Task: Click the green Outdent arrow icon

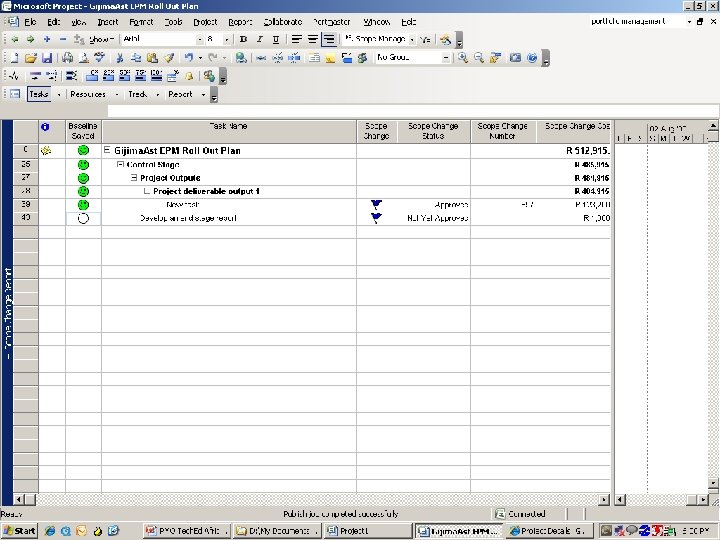Action: click(x=15, y=39)
